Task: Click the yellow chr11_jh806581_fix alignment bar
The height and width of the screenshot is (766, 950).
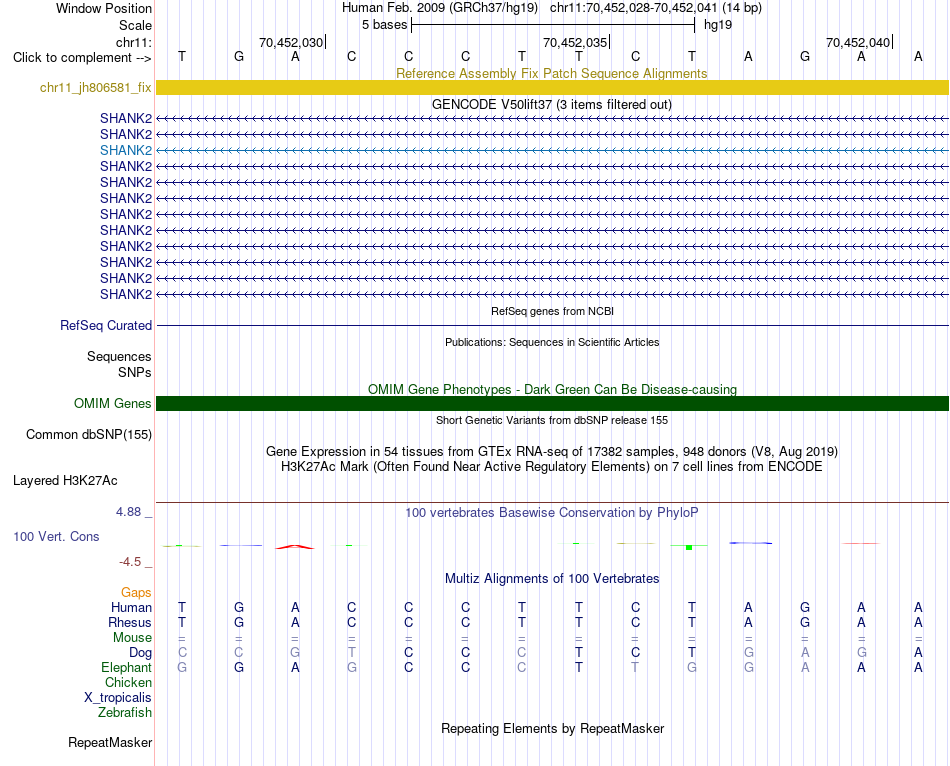Action: point(552,87)
